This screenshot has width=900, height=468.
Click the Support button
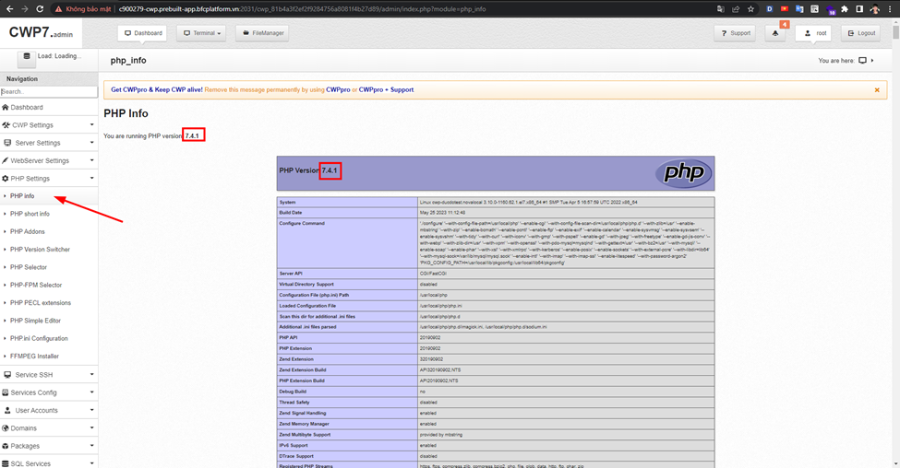coord(735,33)
